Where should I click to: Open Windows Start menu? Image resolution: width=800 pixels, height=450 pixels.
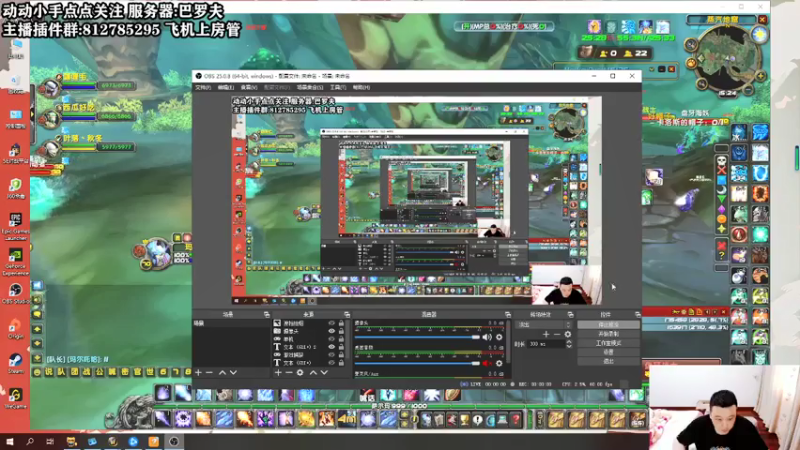click(x=10, y=442)
